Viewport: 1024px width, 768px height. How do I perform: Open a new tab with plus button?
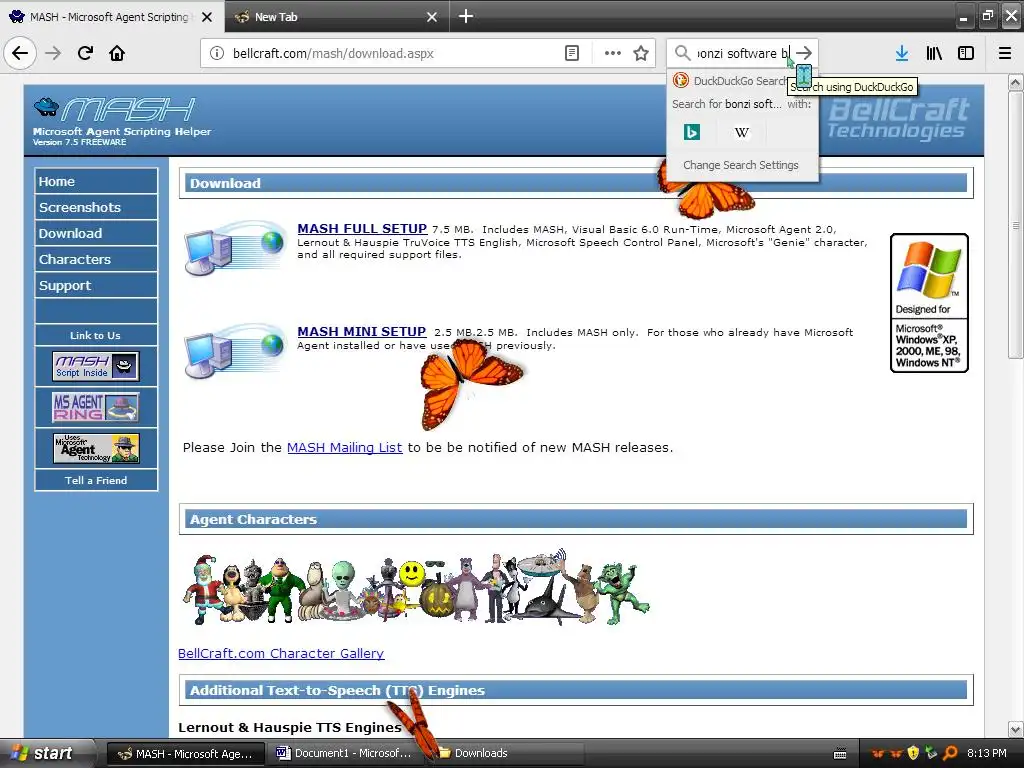point(466,16)
